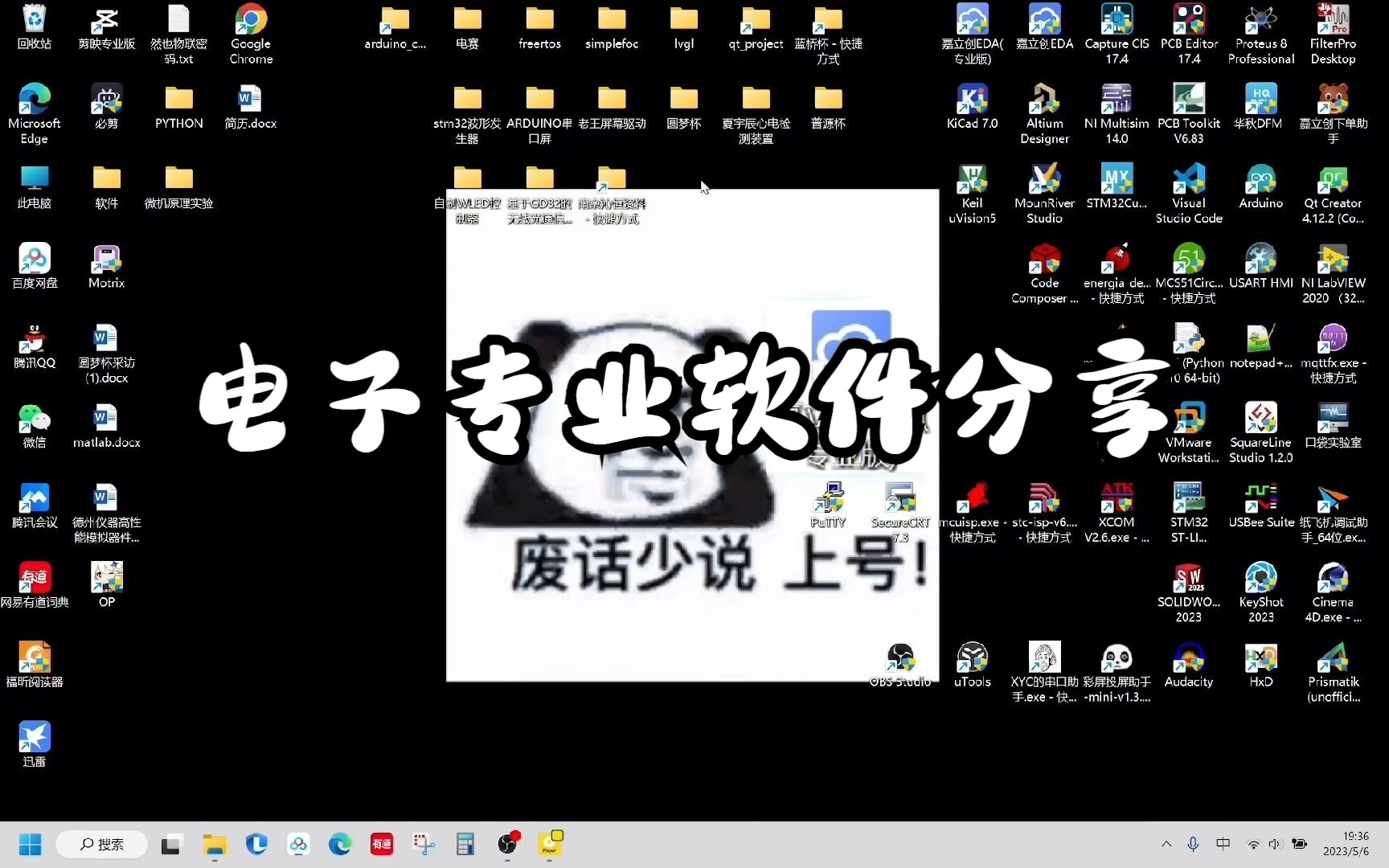Launch PCB Editor 17.4
1389x868 pixels.
coord(1189,34)
